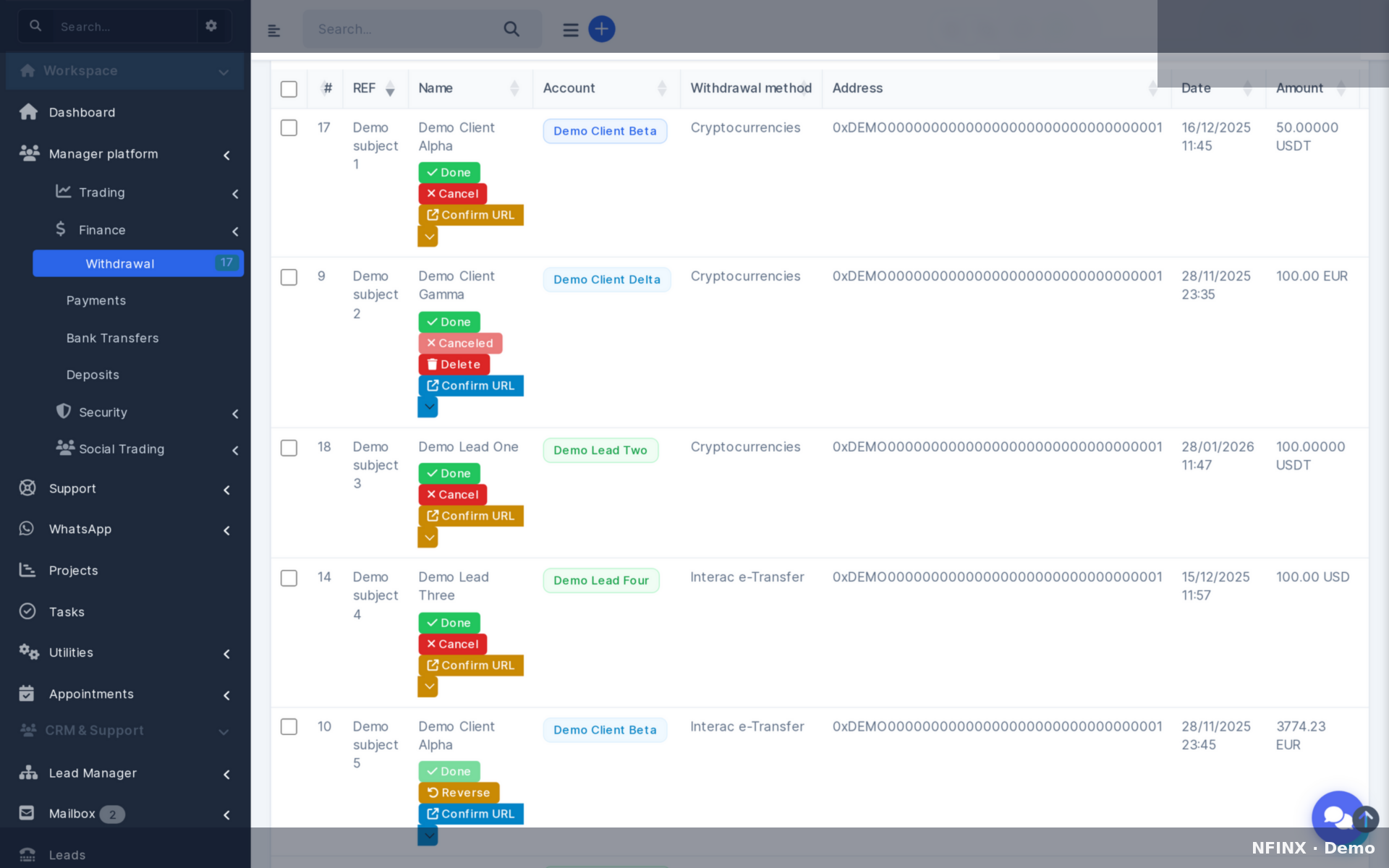Open dropdown arrow under row 14 Confirm URL

(428, 686)
